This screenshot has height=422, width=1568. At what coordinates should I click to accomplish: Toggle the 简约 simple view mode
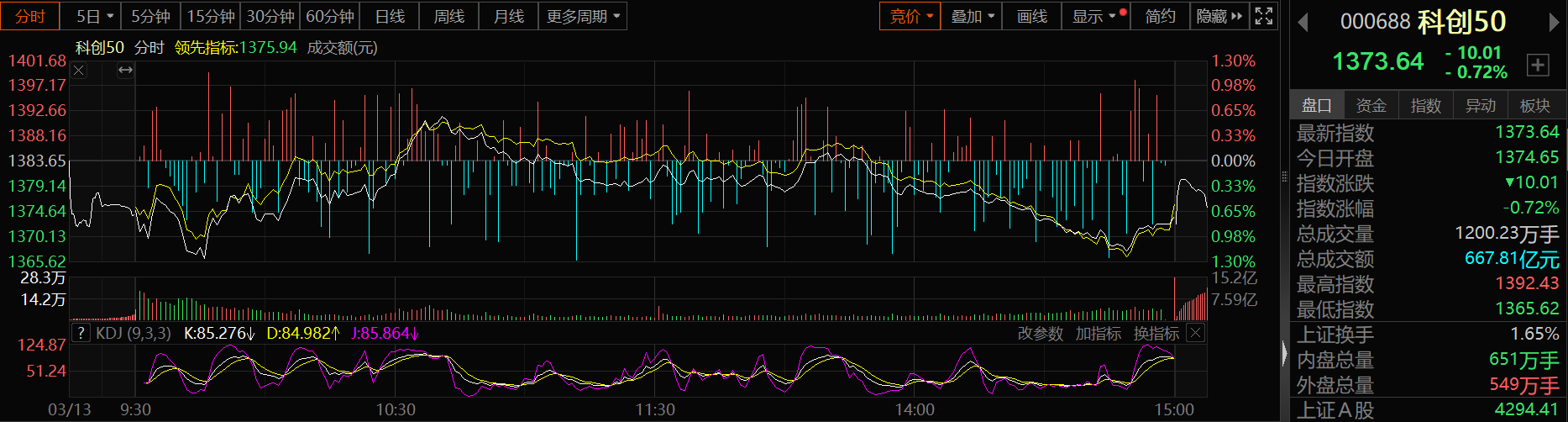pos(1160,16)
